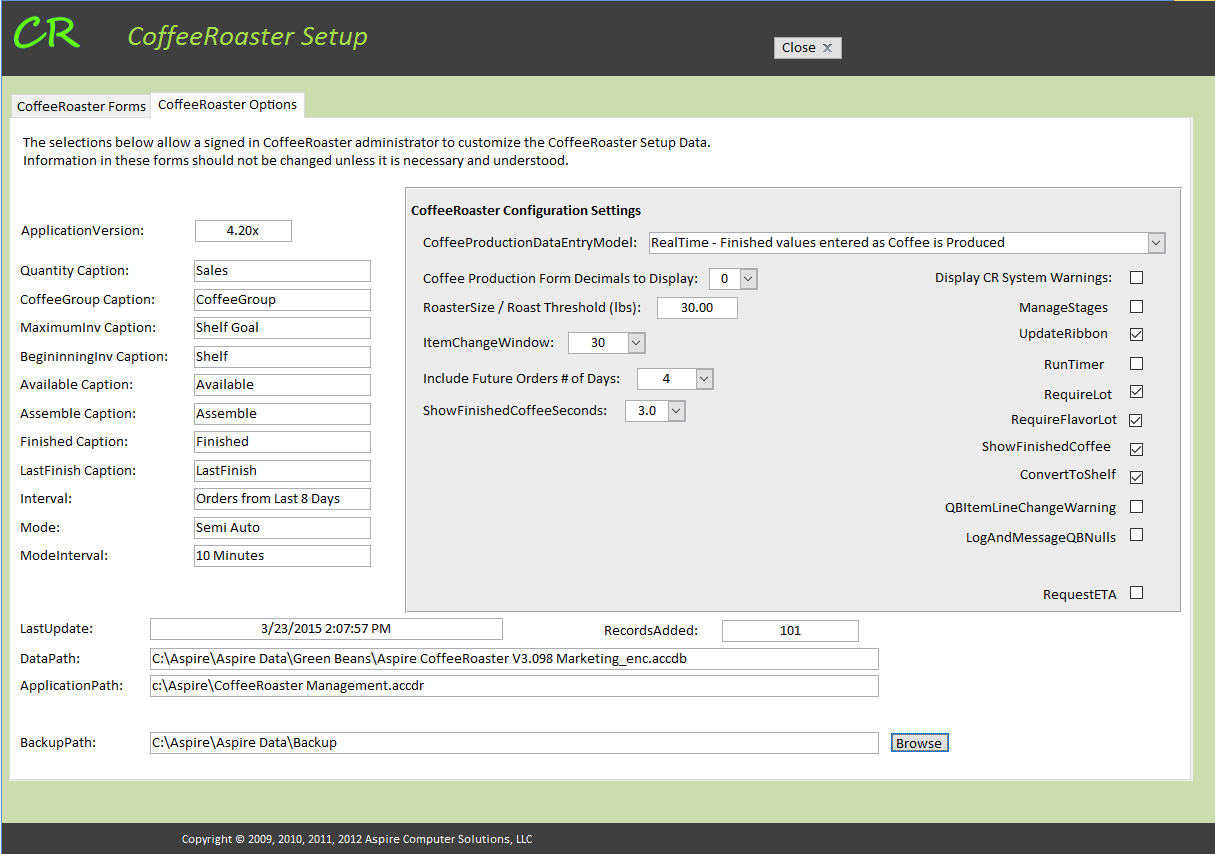Edit the Finished Caption field

[282, 442]
